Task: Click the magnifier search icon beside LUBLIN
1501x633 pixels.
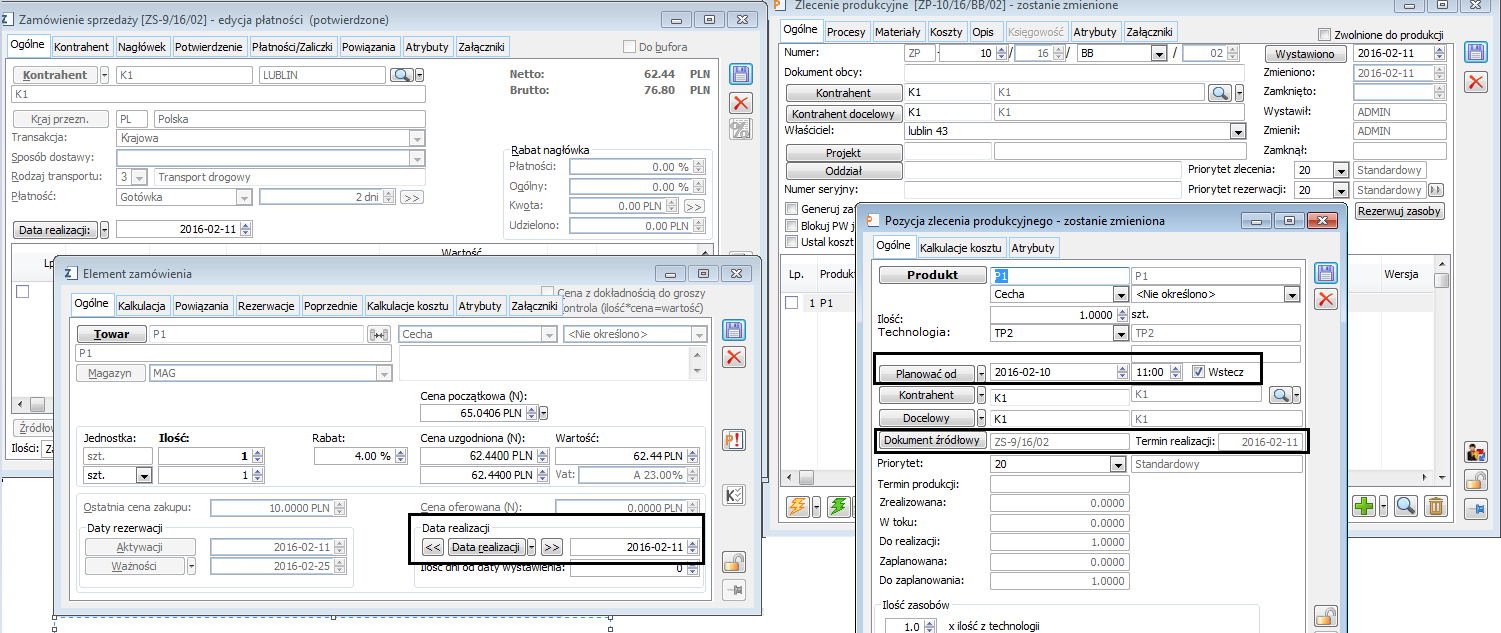Action: pos(401,75)
